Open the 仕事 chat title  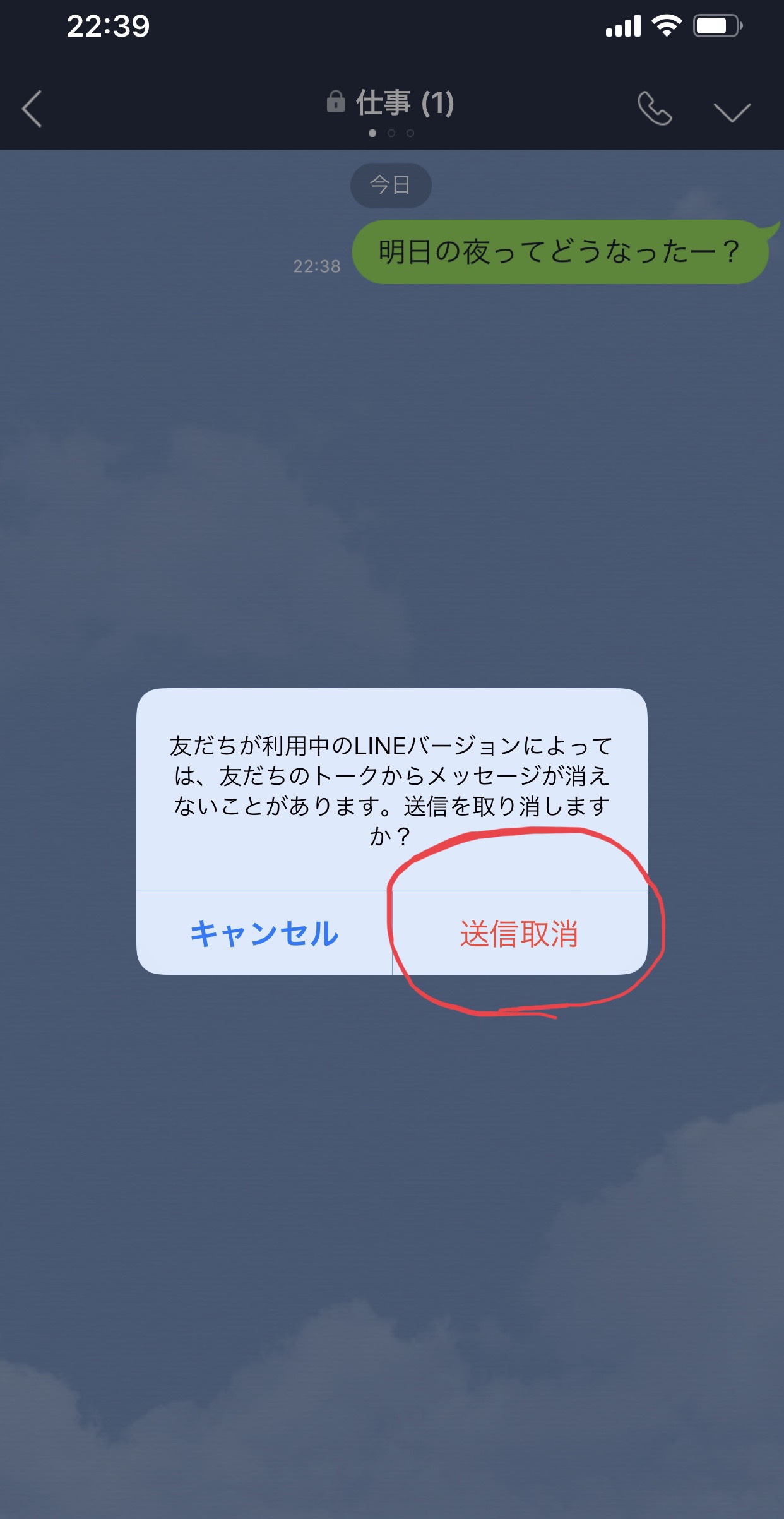pos(383,103)
